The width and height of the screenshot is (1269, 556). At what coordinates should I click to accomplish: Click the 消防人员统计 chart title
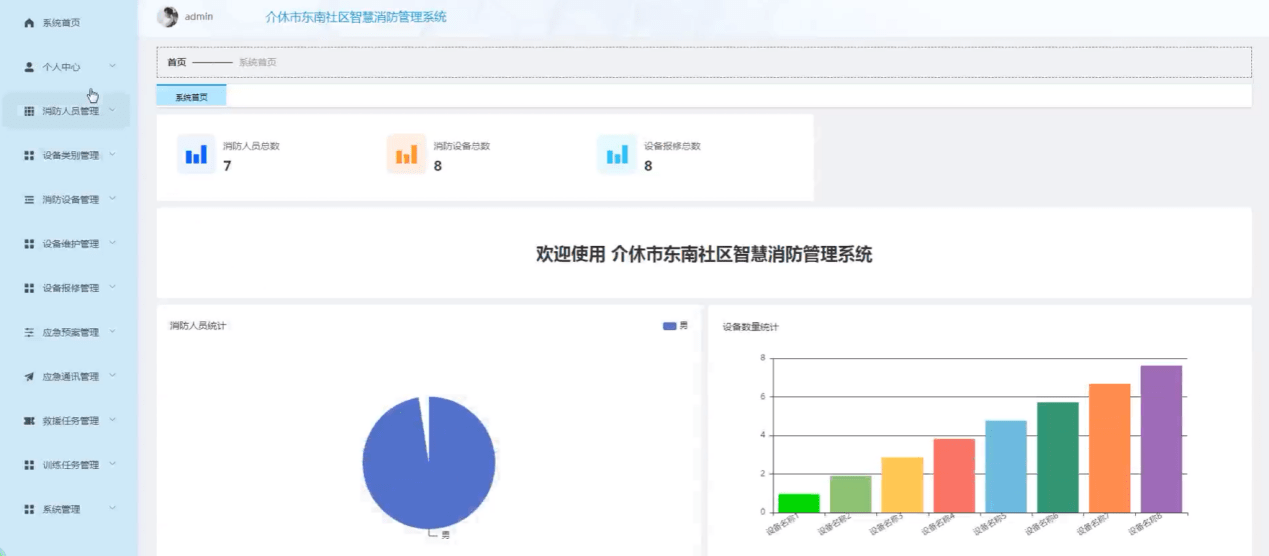pyautogui.click(x=198, y=326)
